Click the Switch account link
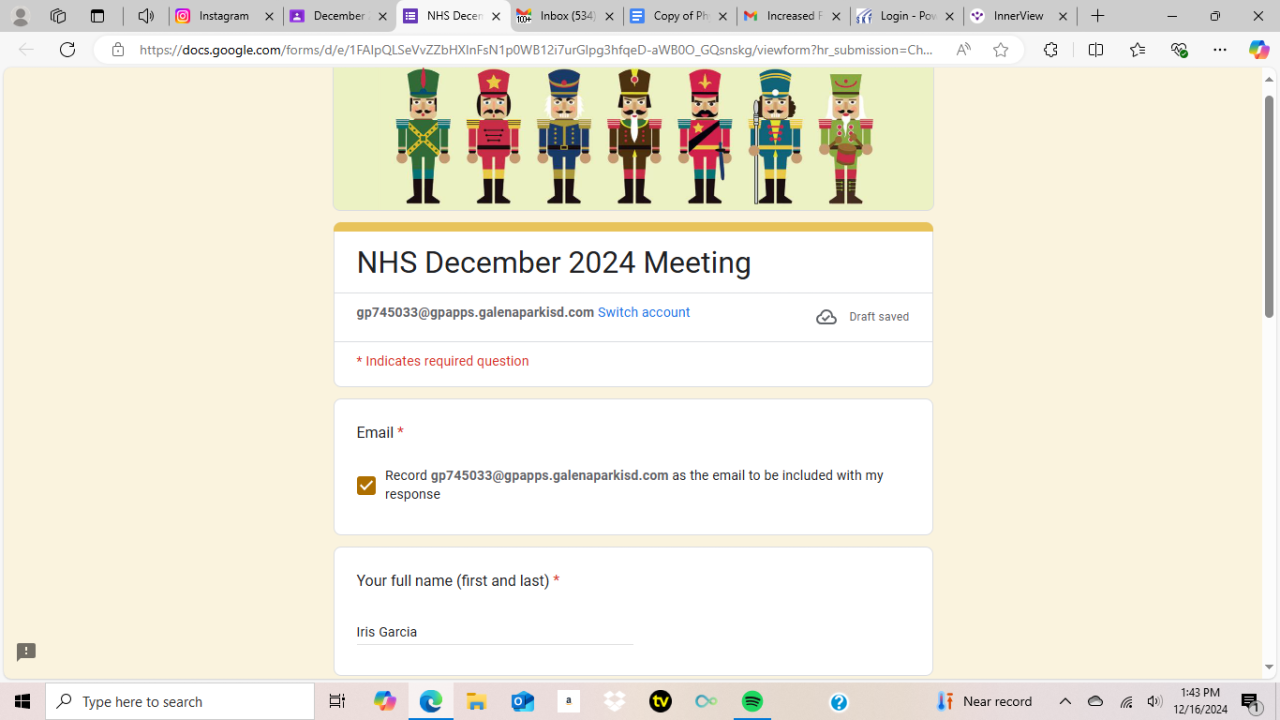The width and height of the screenshot is (1280, 720). pyautogui.click(x=643, y=313)
